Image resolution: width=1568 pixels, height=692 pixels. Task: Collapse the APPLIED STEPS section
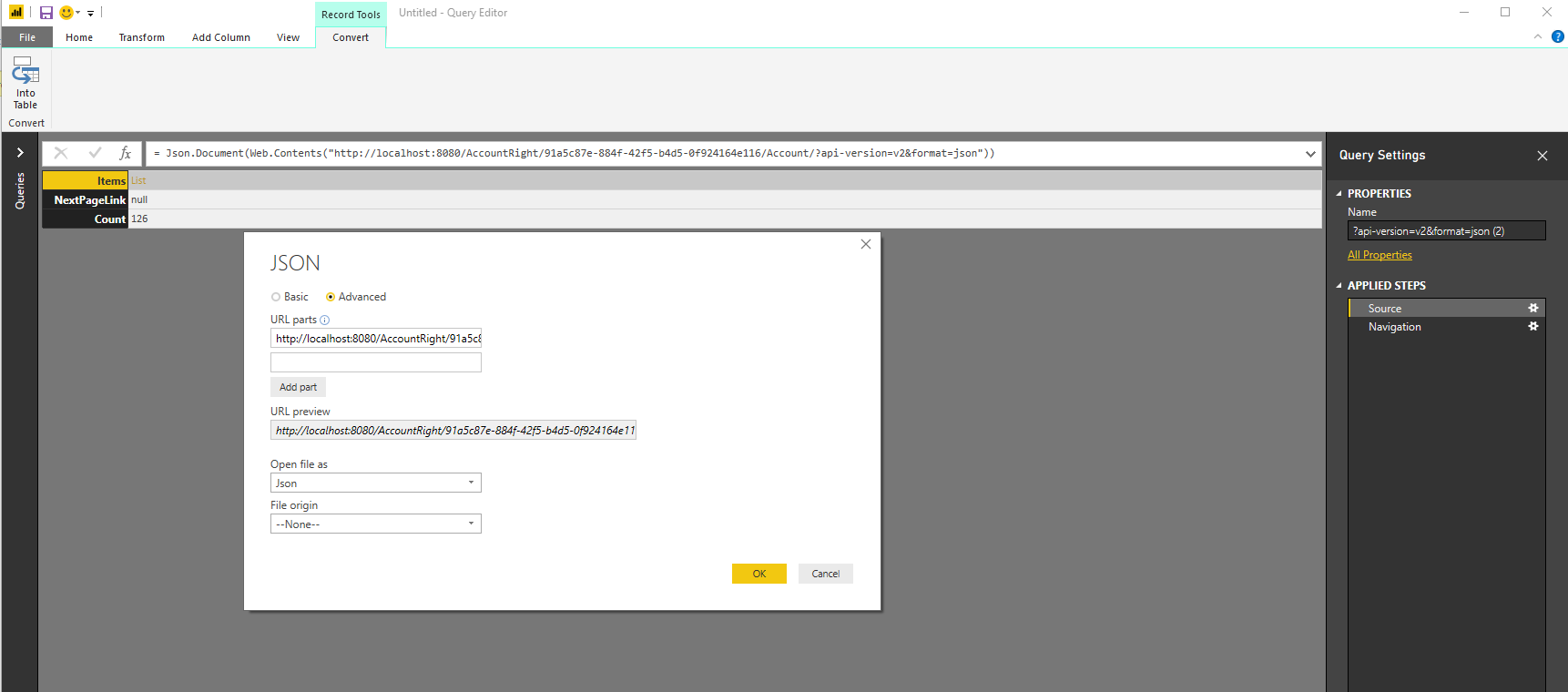1339,286
